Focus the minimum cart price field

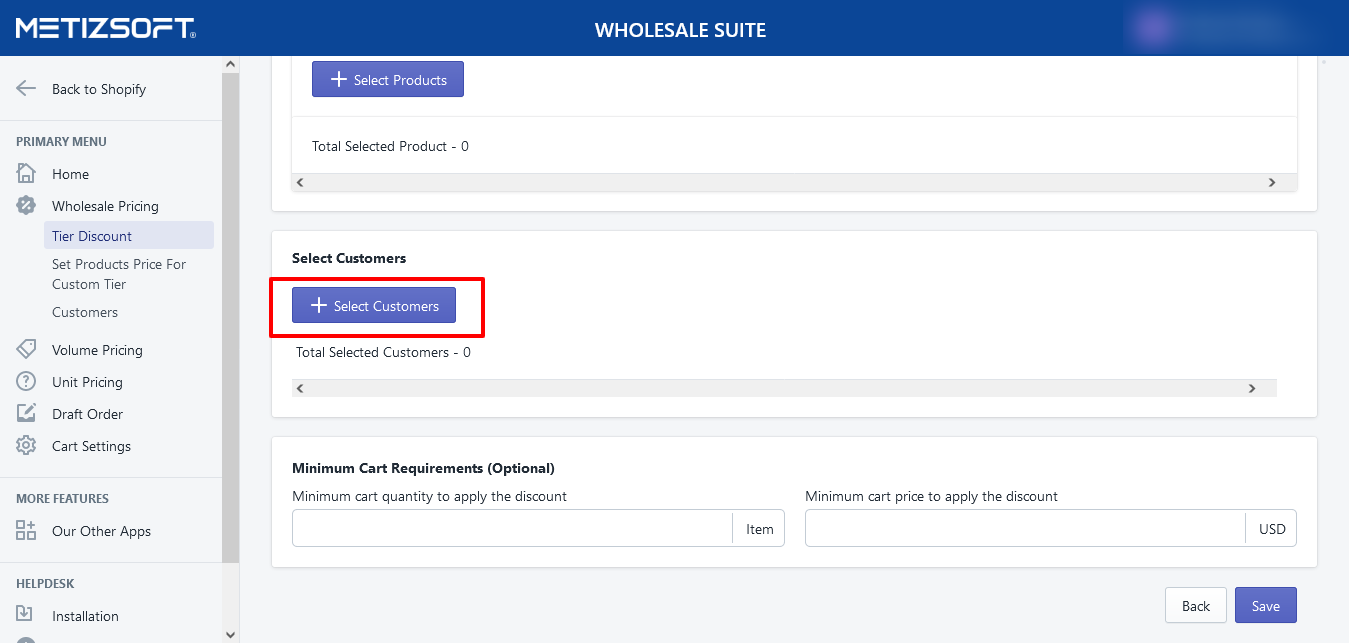click(x=1025, y=529)
